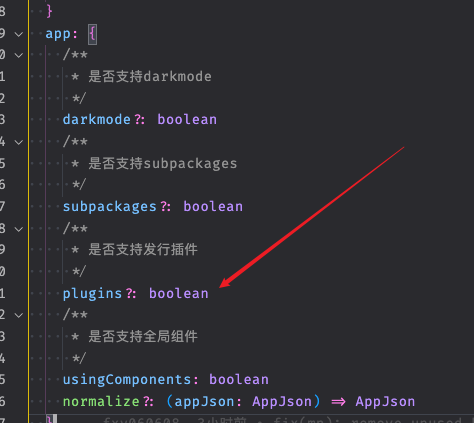Screen dimensions: 474x423
Task: Click the boolean type after plugins
Action: (179, 294)
